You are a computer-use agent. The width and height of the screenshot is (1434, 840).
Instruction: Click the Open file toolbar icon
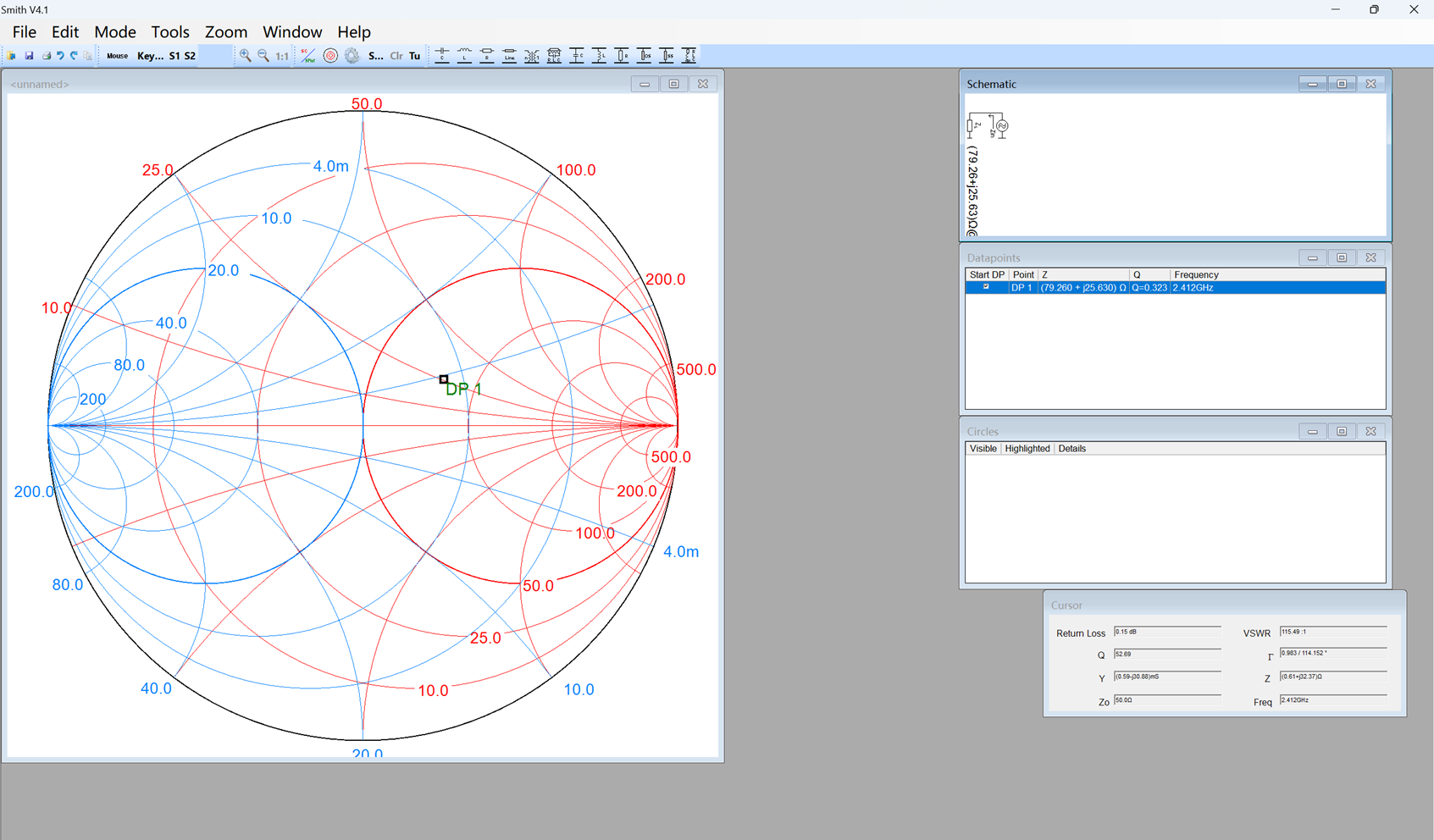[x=12, y=56]
